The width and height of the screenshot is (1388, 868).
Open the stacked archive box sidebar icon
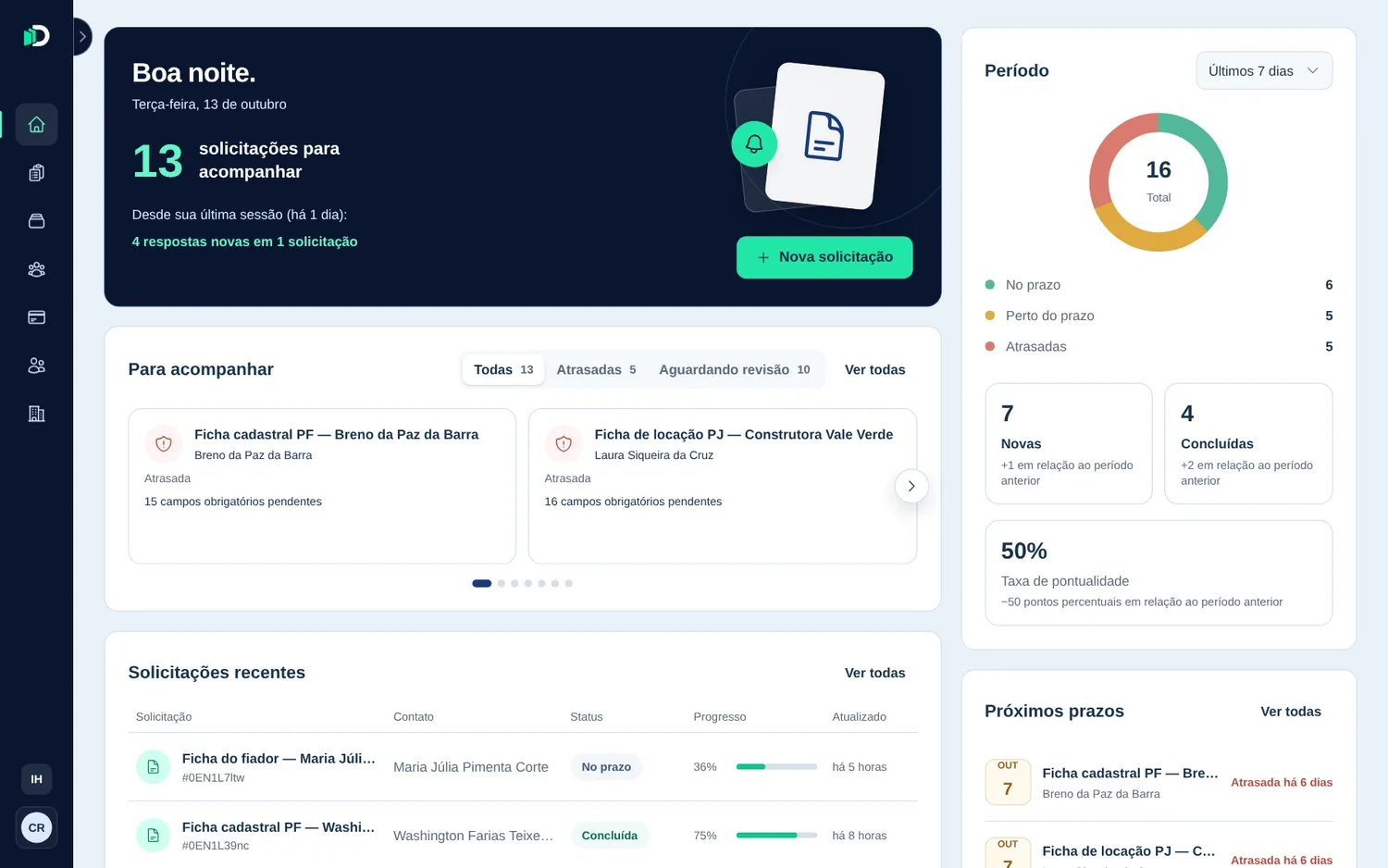pyautogui.click(x=37, y=221)
